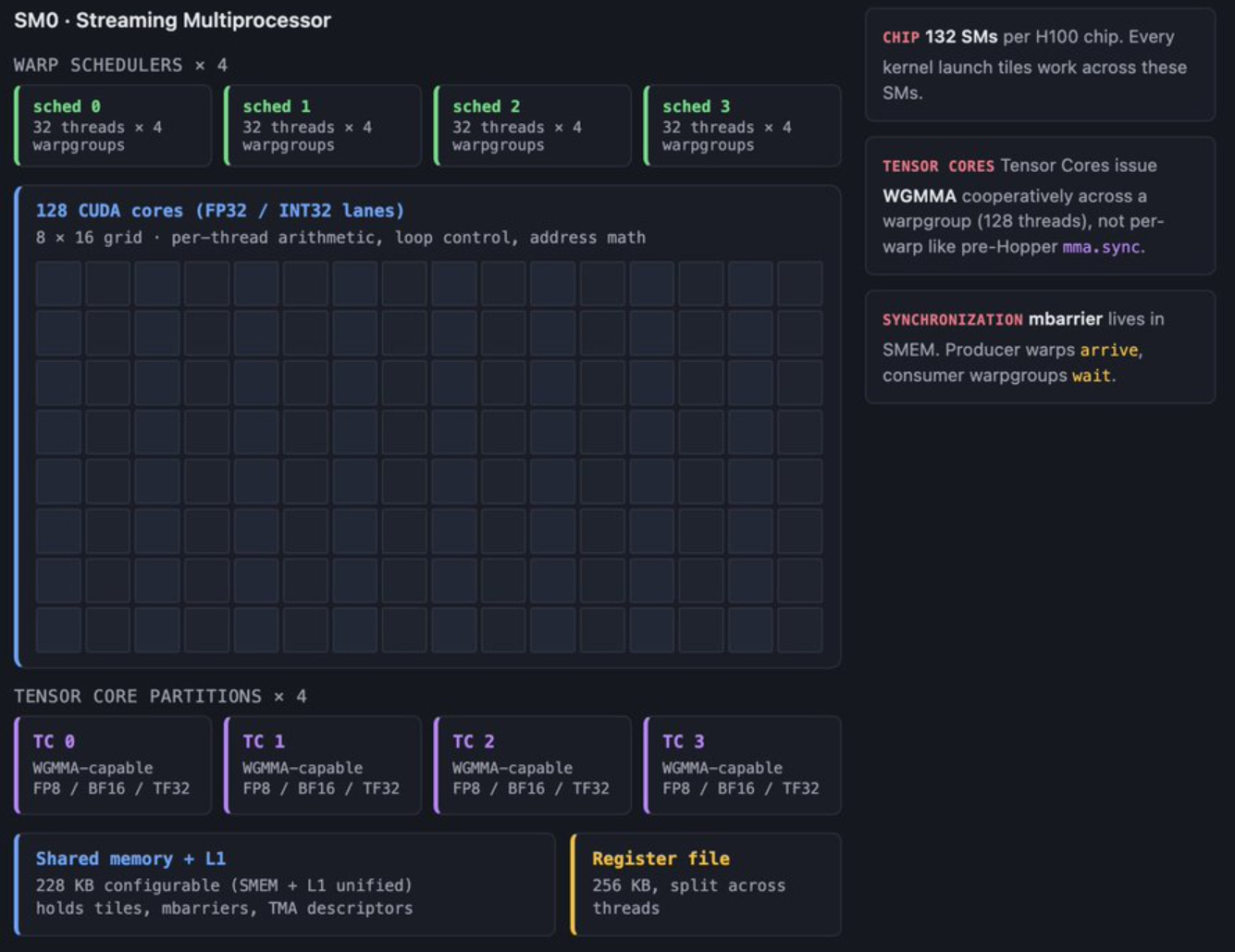The image size is (1235, 952).
Task: Choose the TC 2 tensor core partition
Action: (533, 765)
